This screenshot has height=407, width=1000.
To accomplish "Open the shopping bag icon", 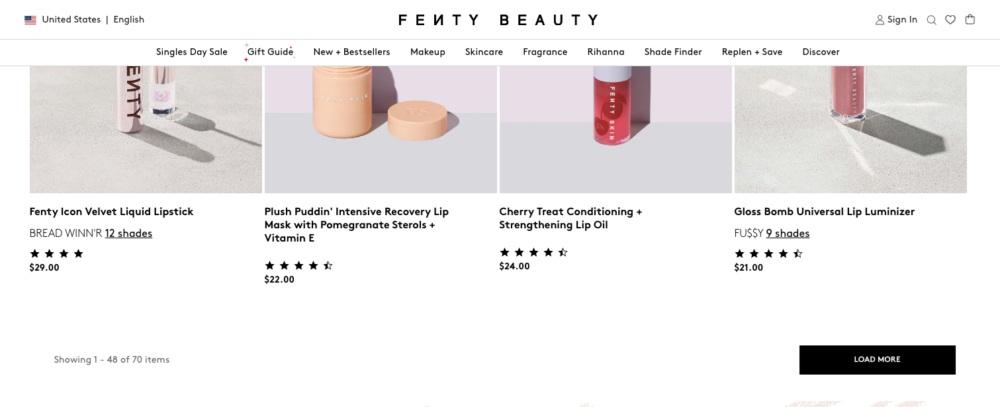I will point(969,20).
